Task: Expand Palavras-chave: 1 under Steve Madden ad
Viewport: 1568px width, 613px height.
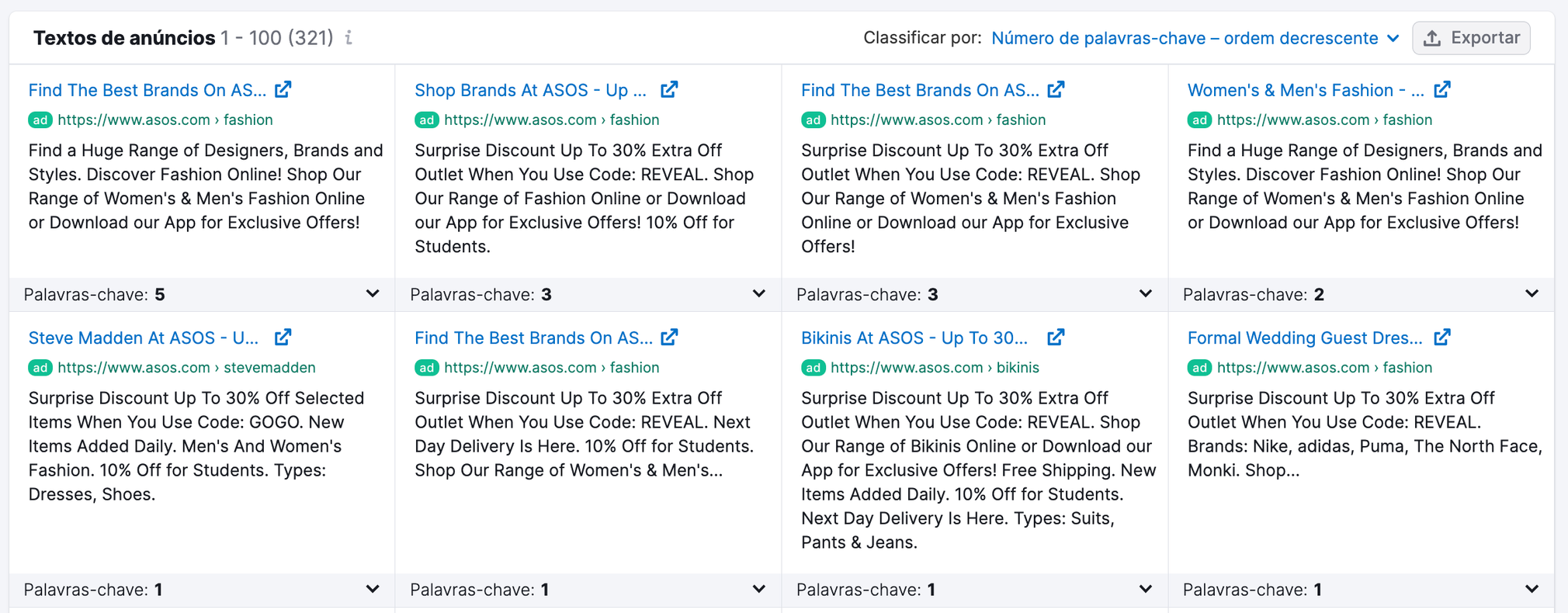Action: [x=202, y=590]
